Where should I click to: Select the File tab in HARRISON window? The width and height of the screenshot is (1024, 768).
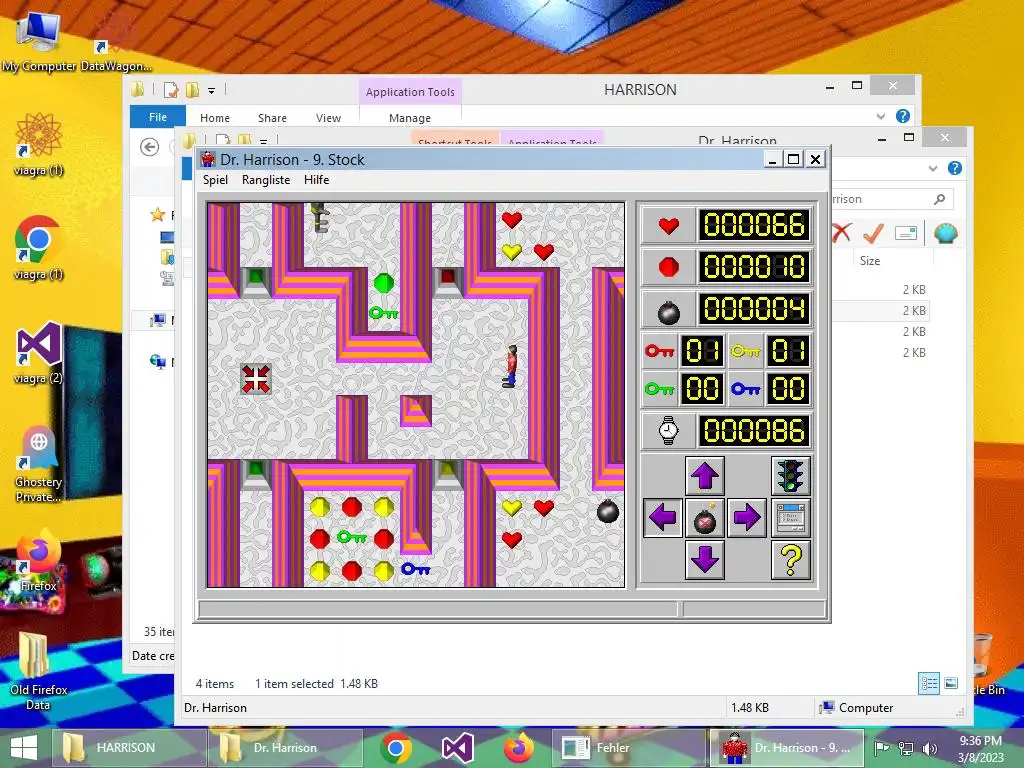[x=157, y=117]
